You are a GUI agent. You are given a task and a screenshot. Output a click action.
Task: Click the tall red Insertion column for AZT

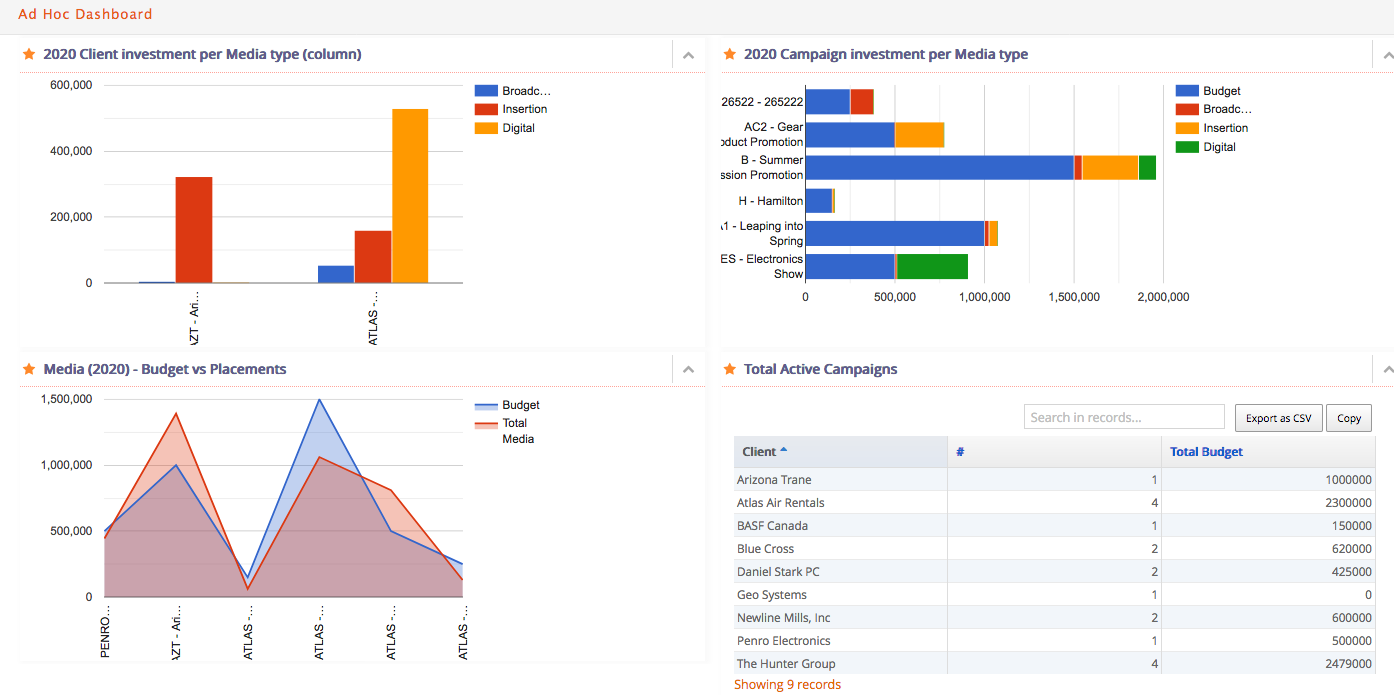click(194, 230)
